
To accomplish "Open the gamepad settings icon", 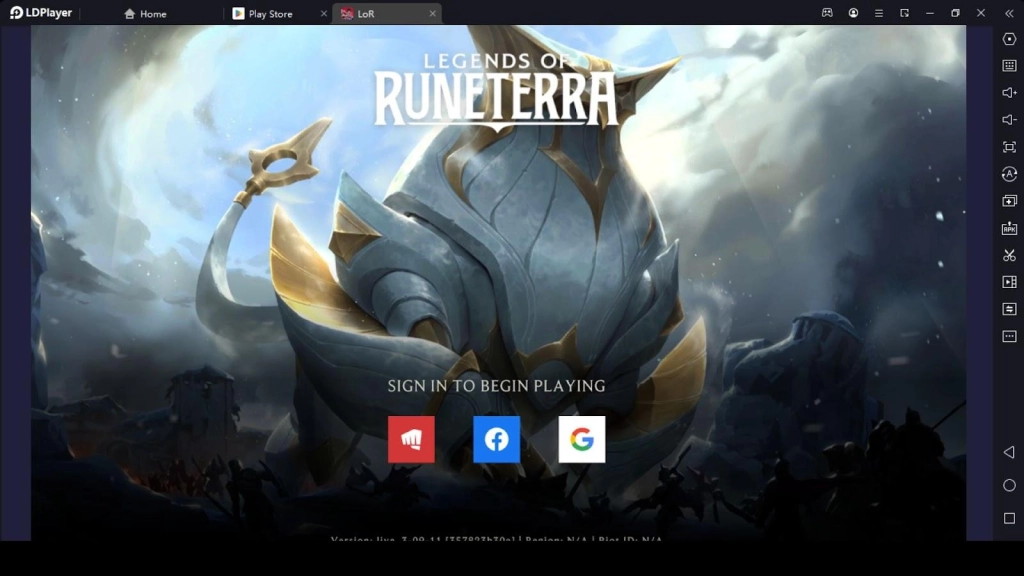I will (x=827, y=13).
